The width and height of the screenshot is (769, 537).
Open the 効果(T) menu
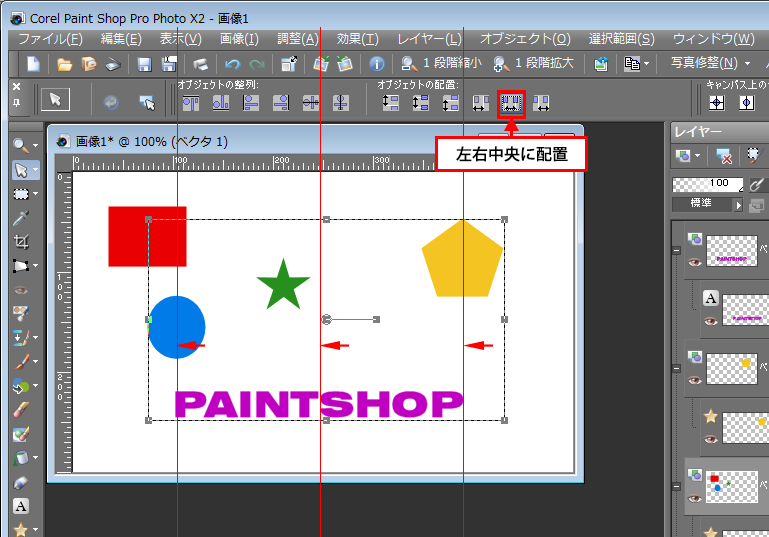point(358,39)
